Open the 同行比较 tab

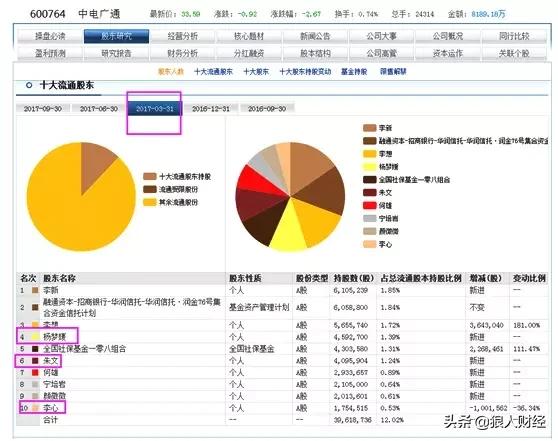click(514, 36)
